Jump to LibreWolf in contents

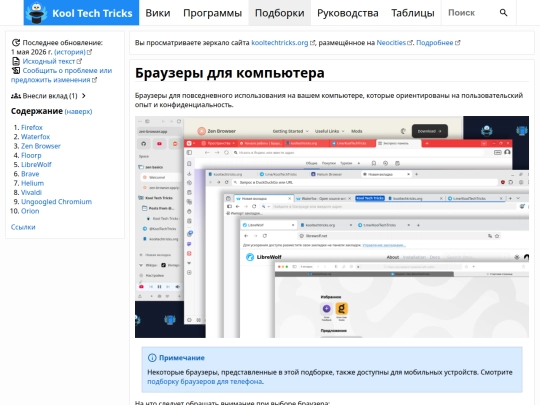click(x=36, y=165)
